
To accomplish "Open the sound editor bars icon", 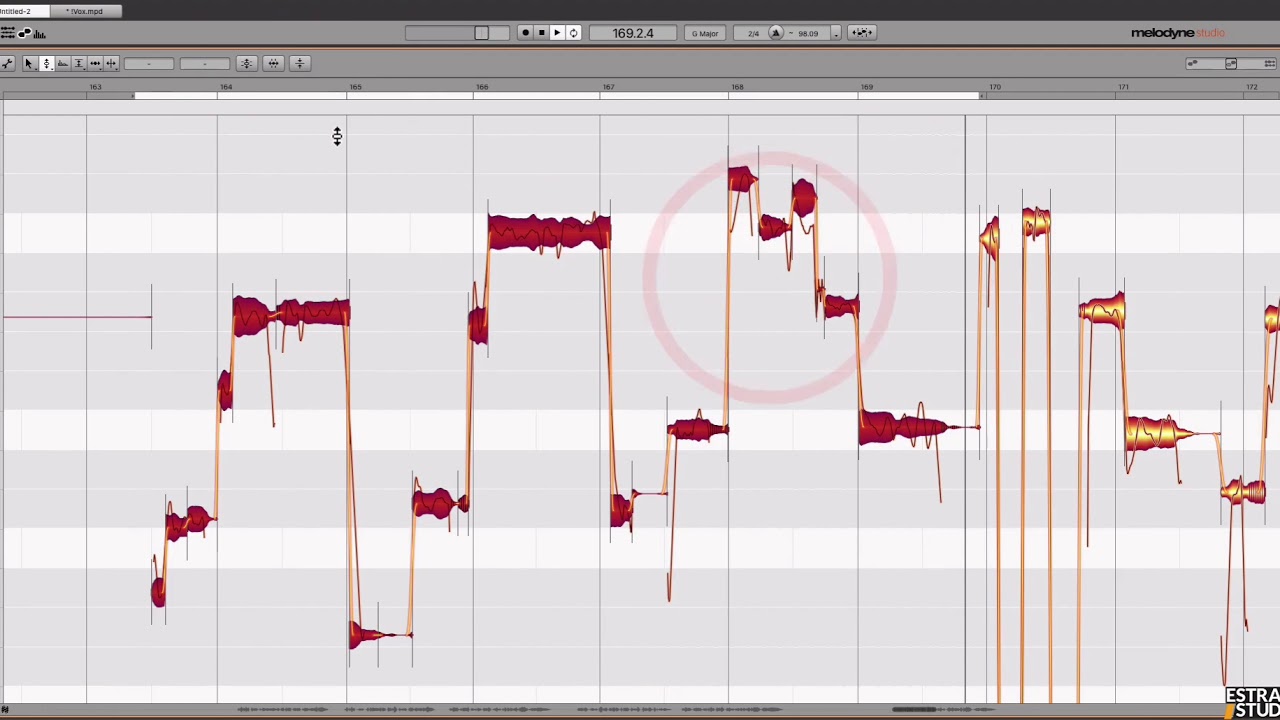I will 40,34.
